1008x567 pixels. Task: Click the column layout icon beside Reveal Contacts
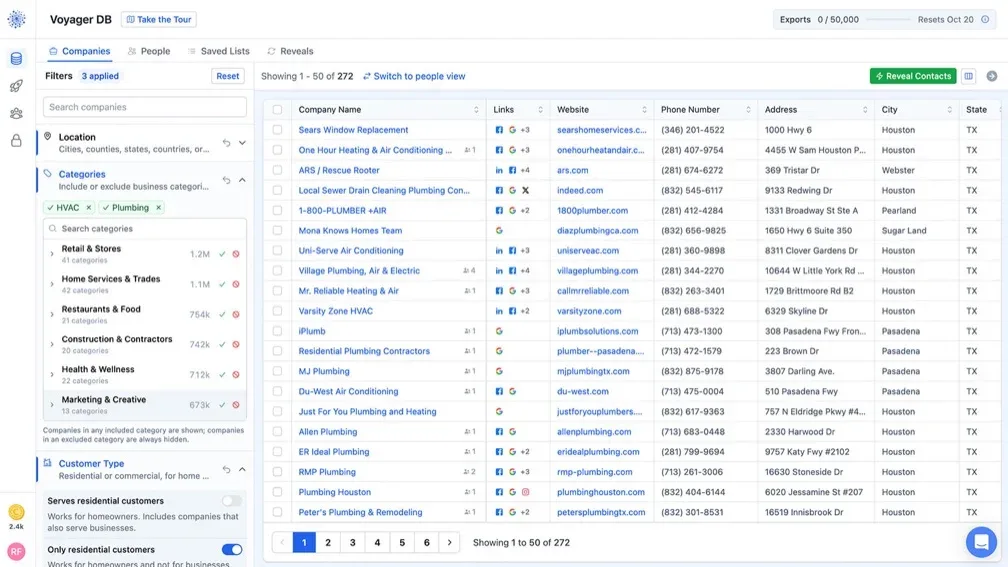(x=968, y=76)
